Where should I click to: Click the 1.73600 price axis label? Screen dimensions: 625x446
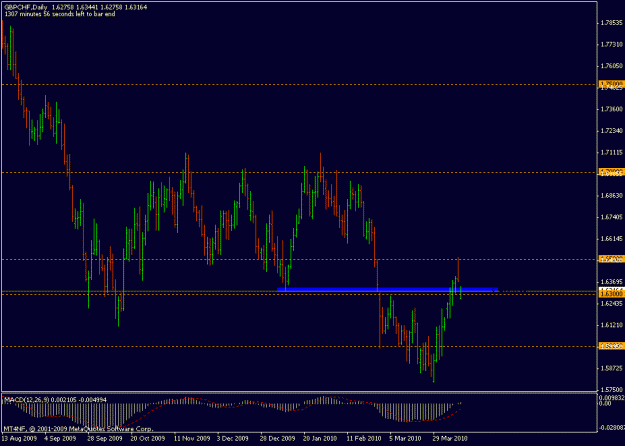click(x=611, y=109)
